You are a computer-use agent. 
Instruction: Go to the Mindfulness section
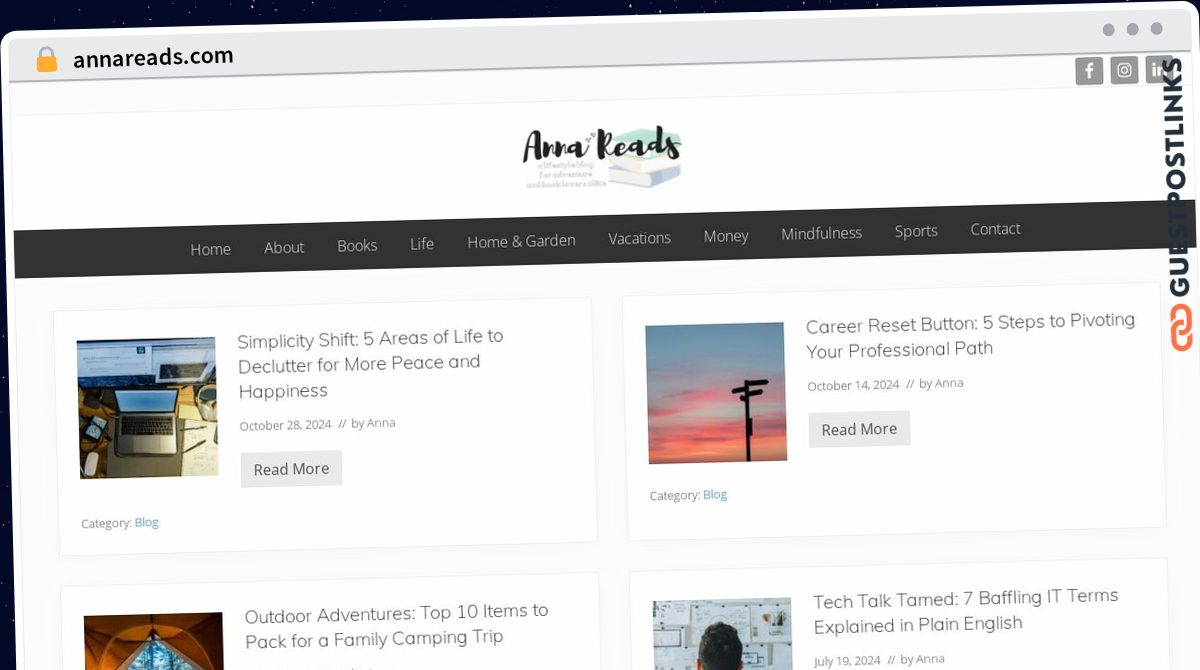pyautogui.click(x=821, y=233)
